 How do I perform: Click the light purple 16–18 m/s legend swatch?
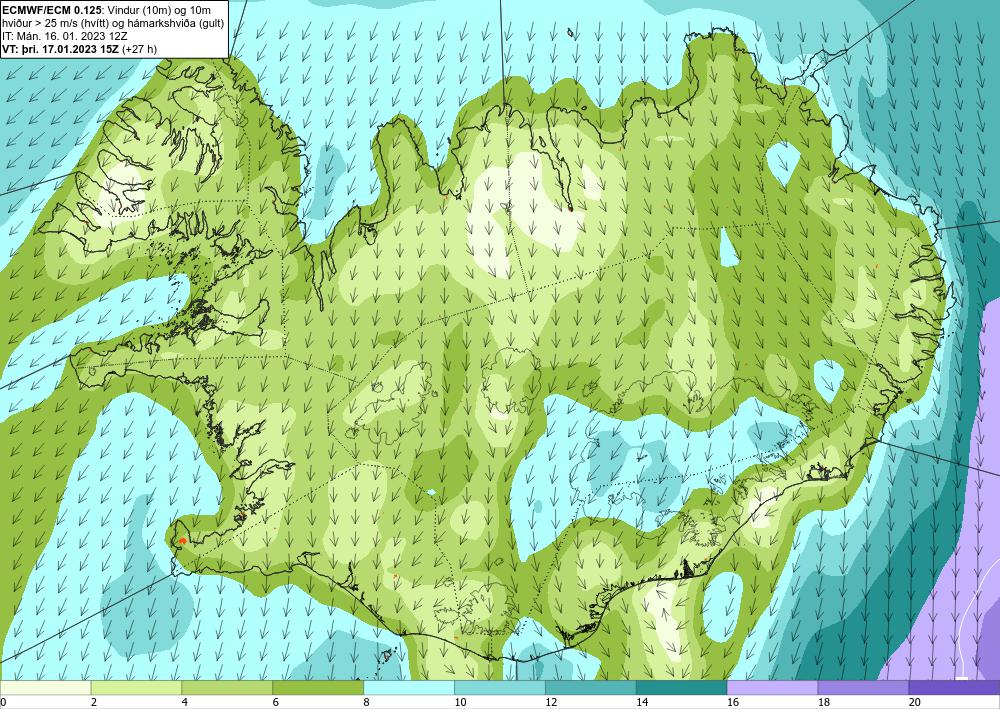pos(772,688)
